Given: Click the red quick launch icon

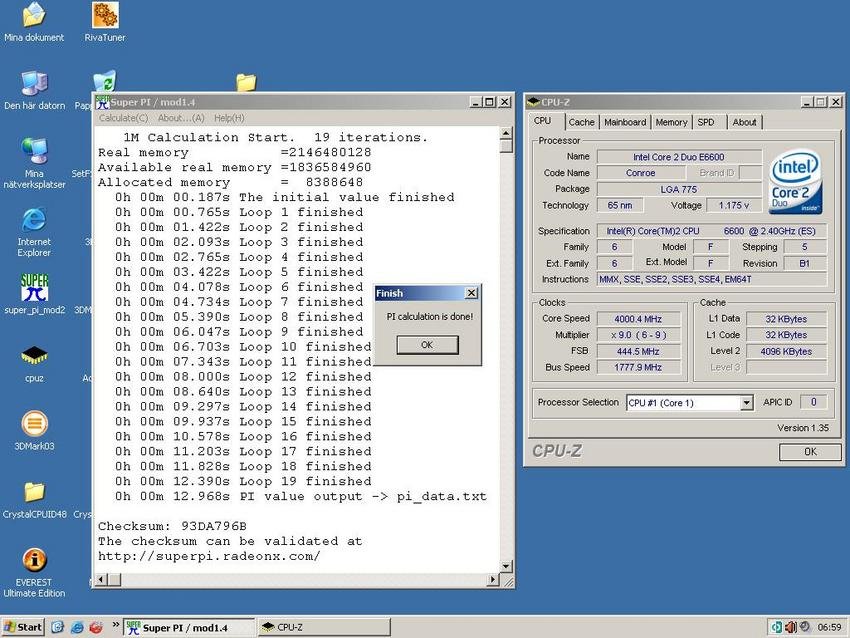Looking at the screenshot, I should point(96,627).
